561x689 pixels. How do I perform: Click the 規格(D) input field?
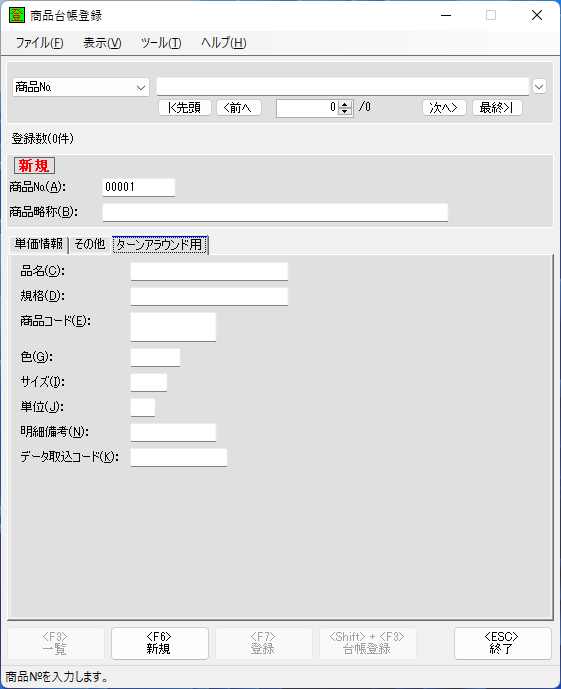pyautogui.click(x=209, y=297)
